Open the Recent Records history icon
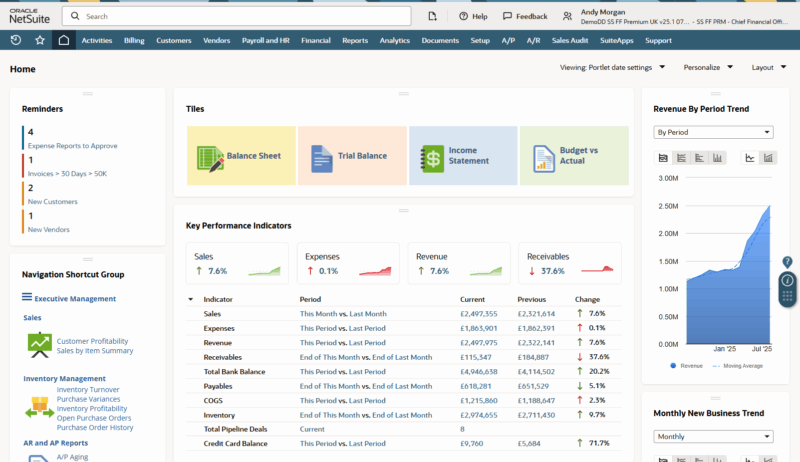800x462 pixels. (x=16, y=40)
